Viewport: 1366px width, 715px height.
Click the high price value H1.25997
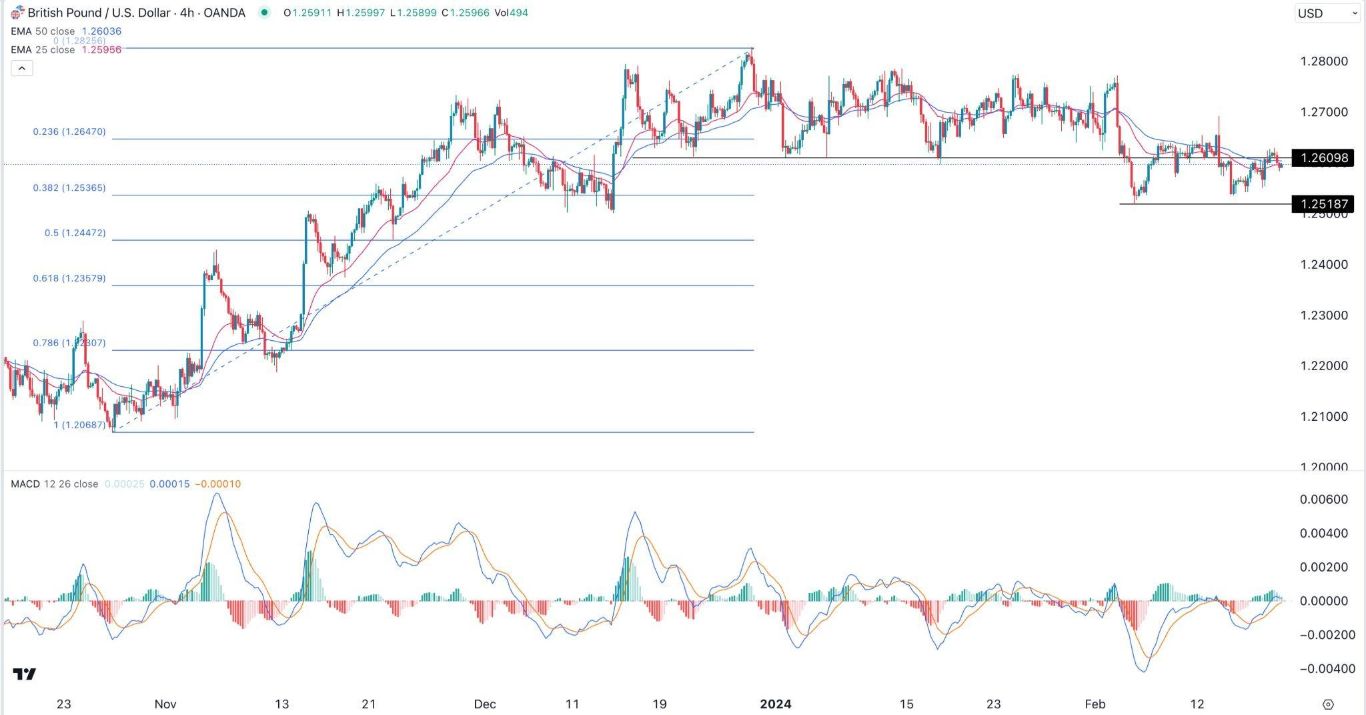pos(361,13)
